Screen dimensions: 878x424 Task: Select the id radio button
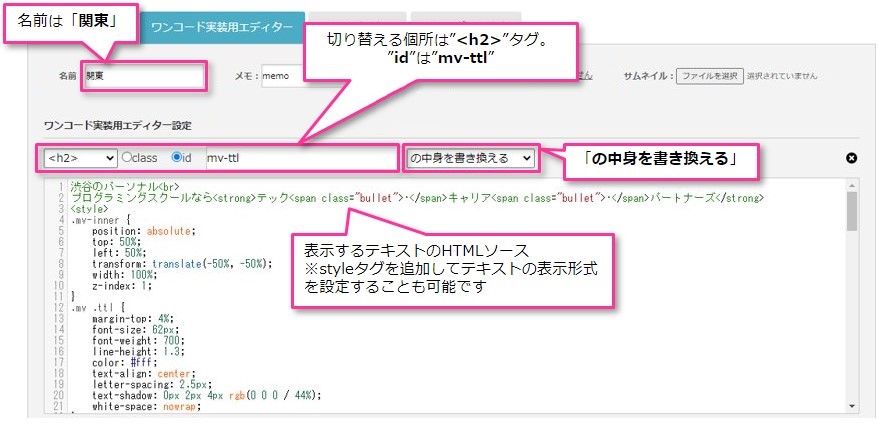pos(176,158)
